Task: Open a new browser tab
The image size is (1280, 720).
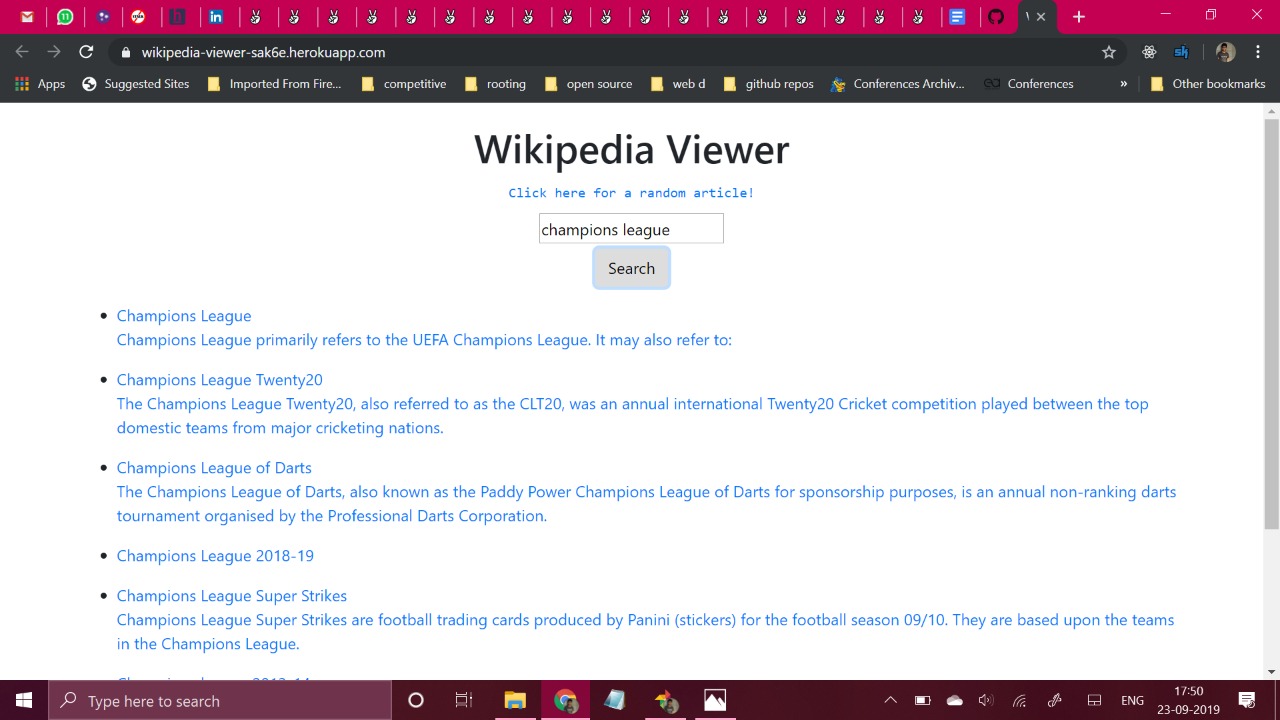Action: pos(1078,17)
